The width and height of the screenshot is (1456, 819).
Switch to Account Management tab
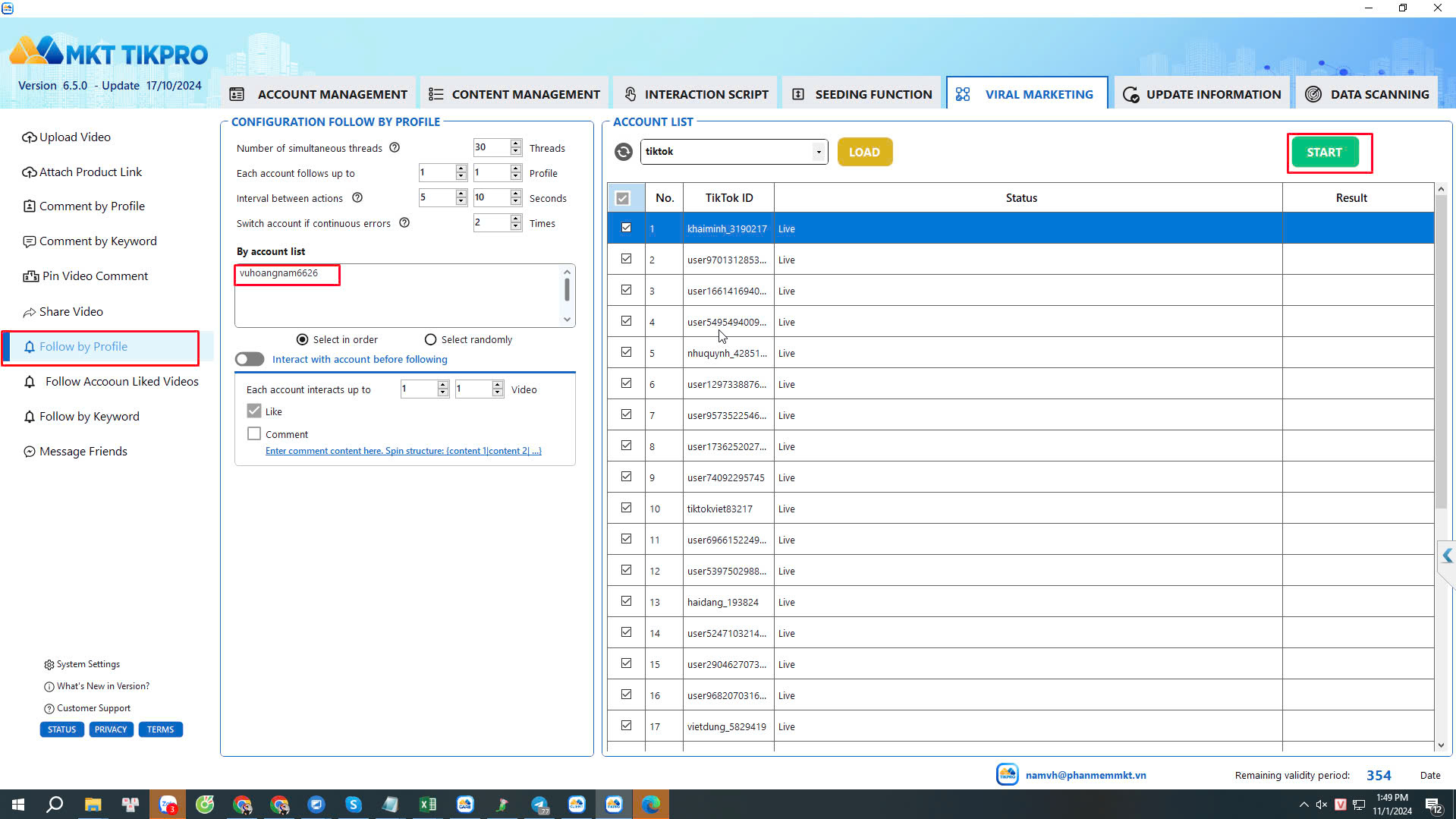[x=319, y=94]
